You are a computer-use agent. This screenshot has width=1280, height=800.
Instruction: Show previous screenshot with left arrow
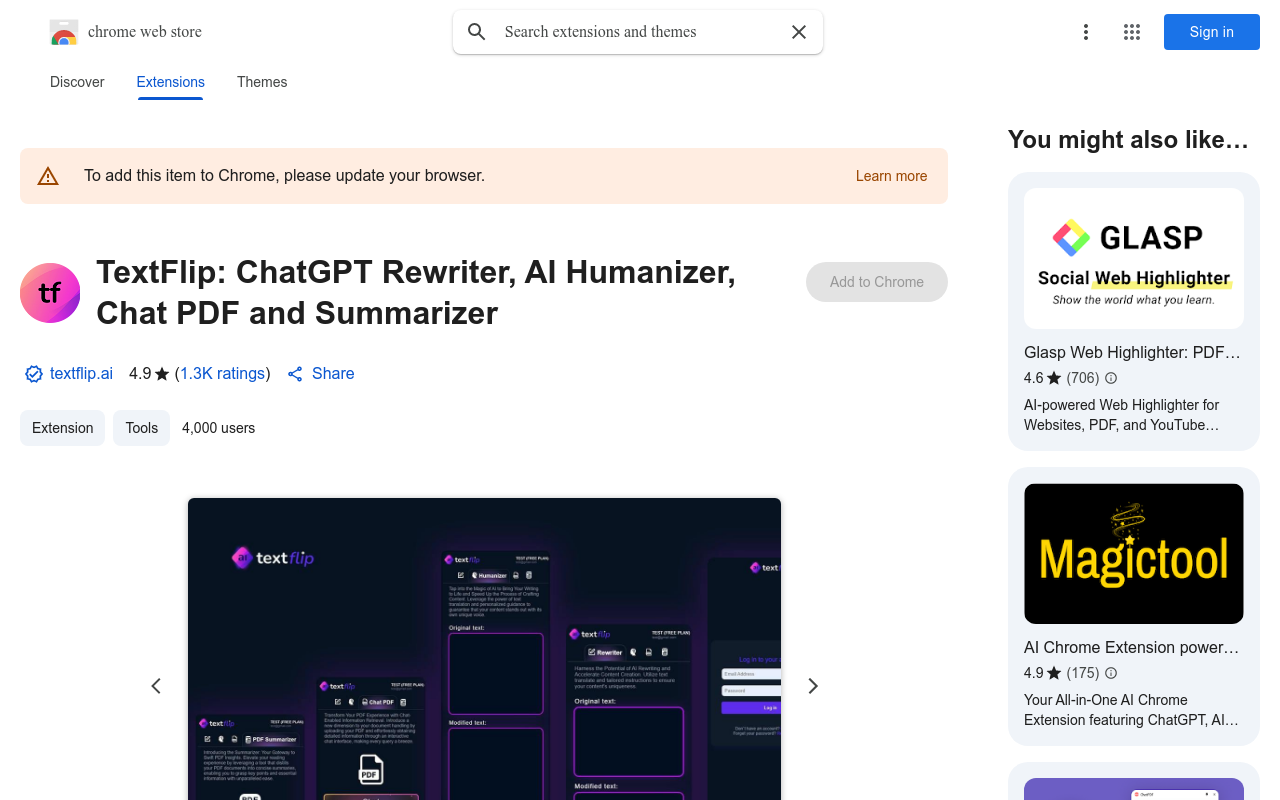156,686
